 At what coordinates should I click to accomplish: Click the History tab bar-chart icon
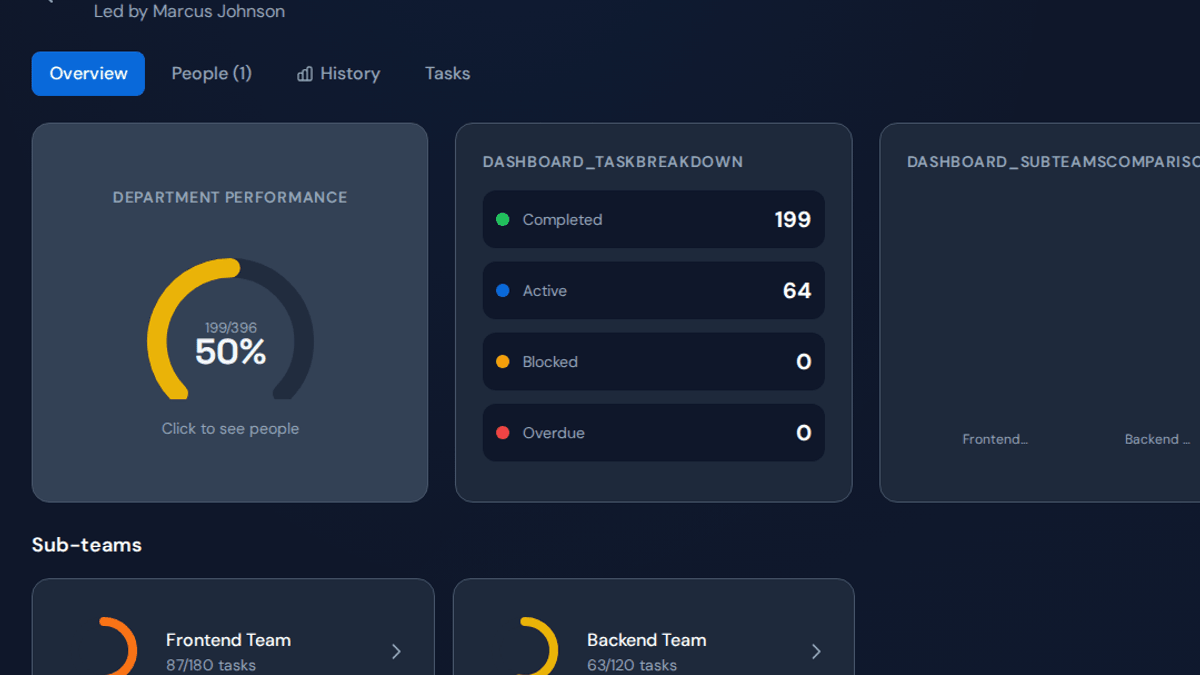click(305, 74)
